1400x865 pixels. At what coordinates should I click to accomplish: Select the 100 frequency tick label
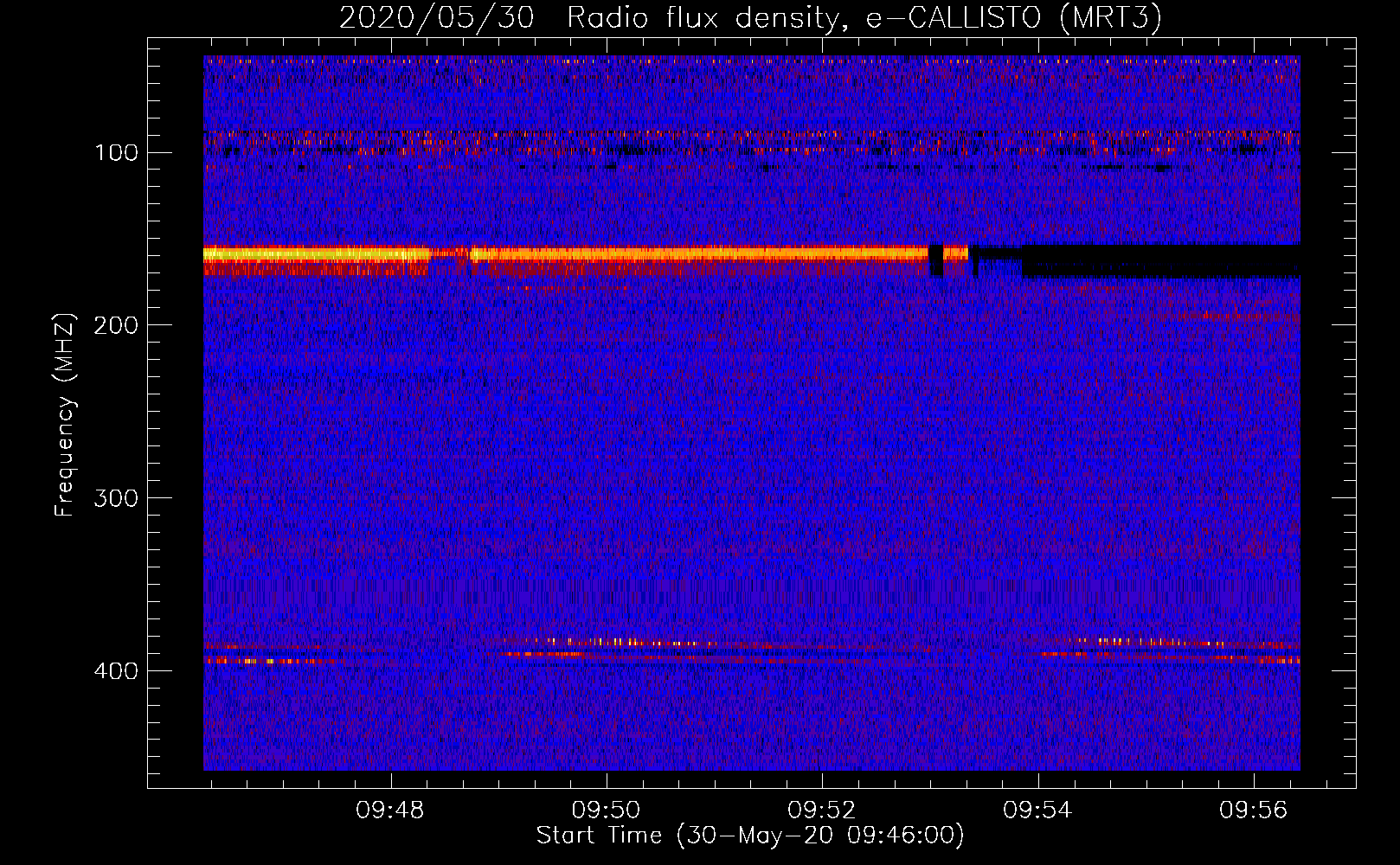[x=117, y=153]
